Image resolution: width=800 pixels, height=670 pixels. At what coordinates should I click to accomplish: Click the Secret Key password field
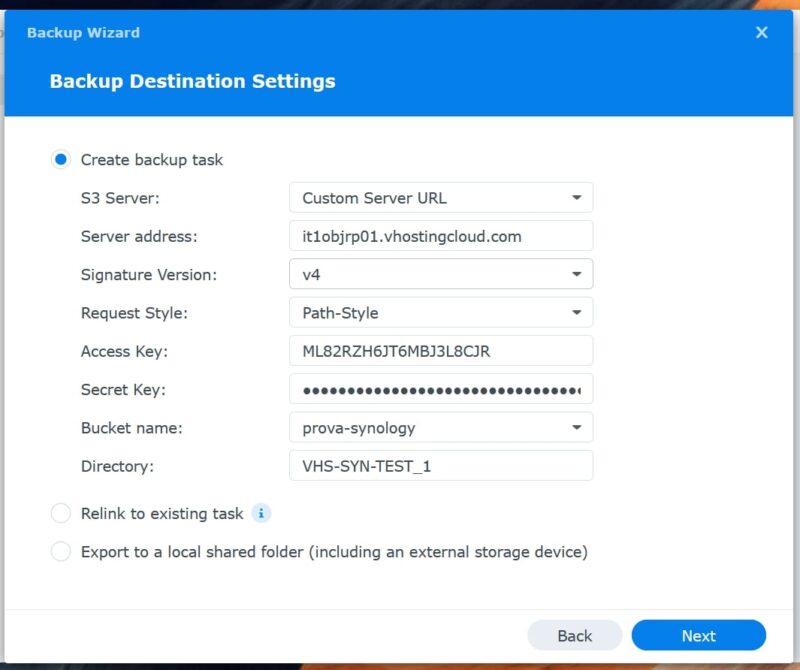[441, 389]
